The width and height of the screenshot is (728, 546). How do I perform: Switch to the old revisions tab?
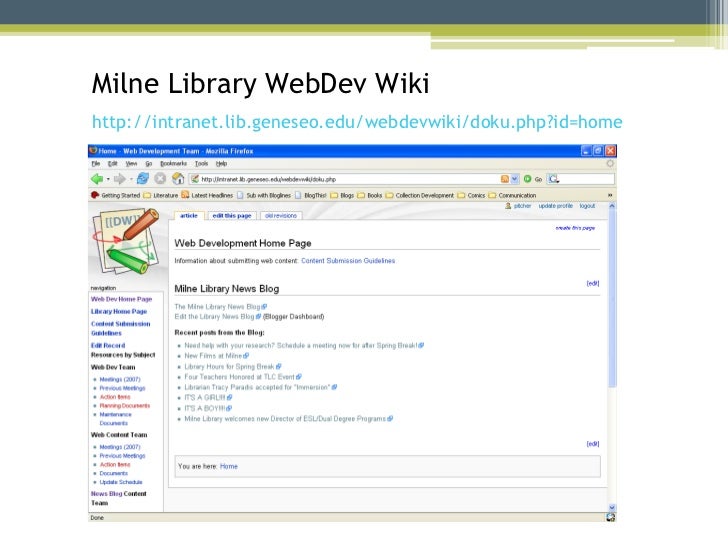click(x=281, y=215)
